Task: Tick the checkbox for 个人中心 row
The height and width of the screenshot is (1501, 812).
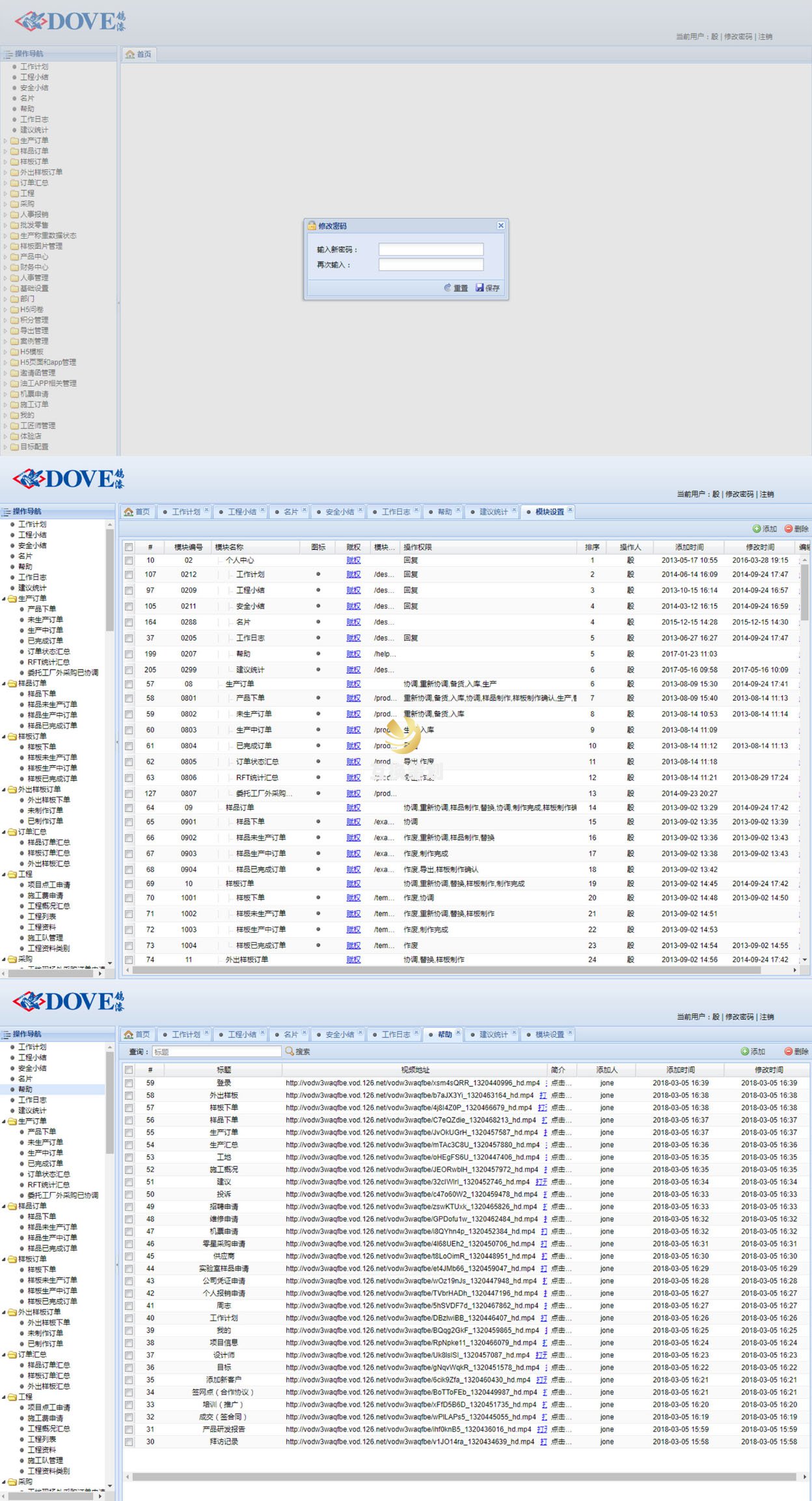Action: pos(129,560)
